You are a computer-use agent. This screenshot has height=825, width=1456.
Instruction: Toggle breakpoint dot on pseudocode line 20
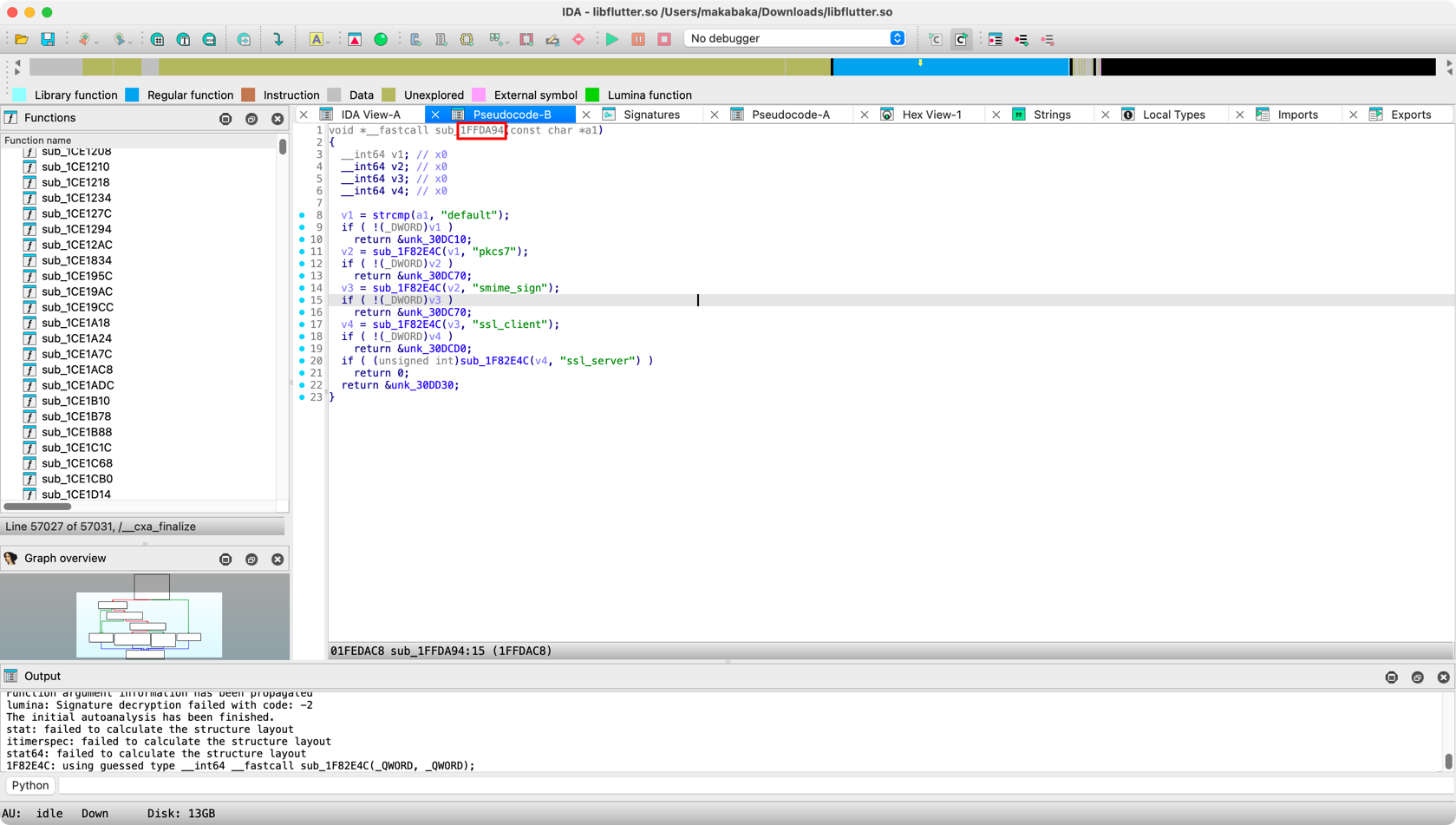(302, 361)
